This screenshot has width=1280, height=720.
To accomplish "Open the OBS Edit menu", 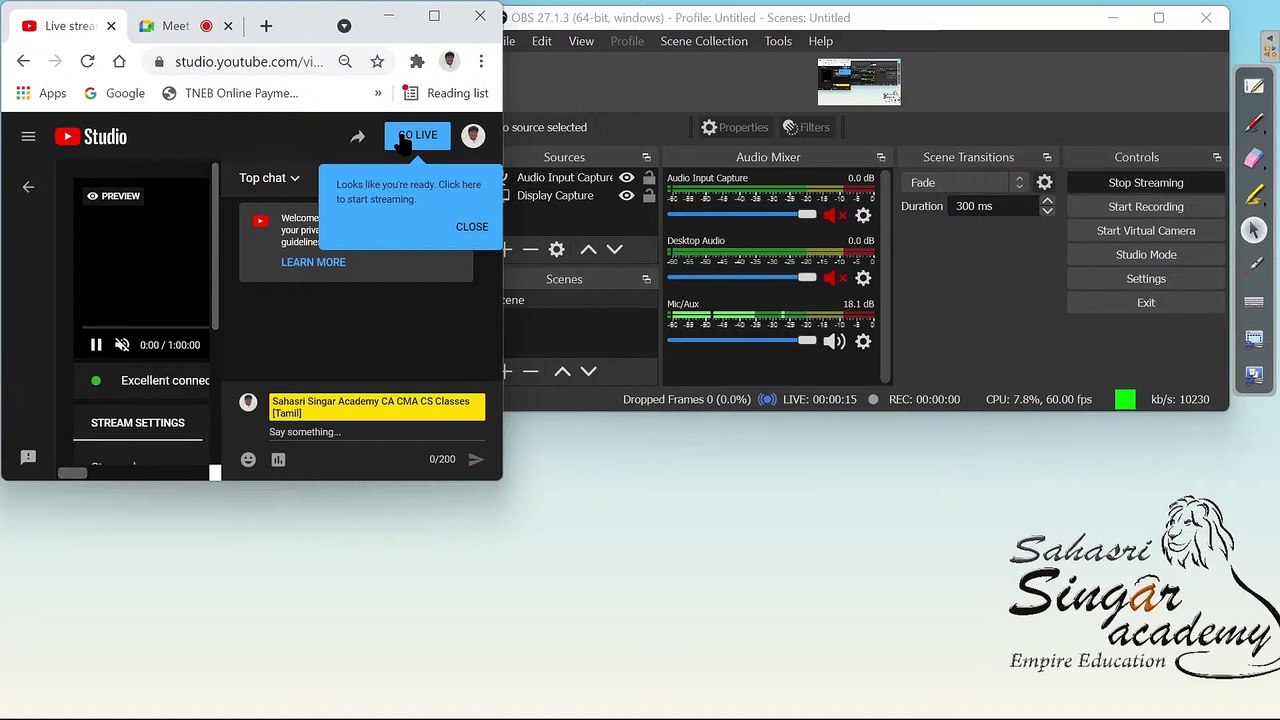I will (542, 41).
